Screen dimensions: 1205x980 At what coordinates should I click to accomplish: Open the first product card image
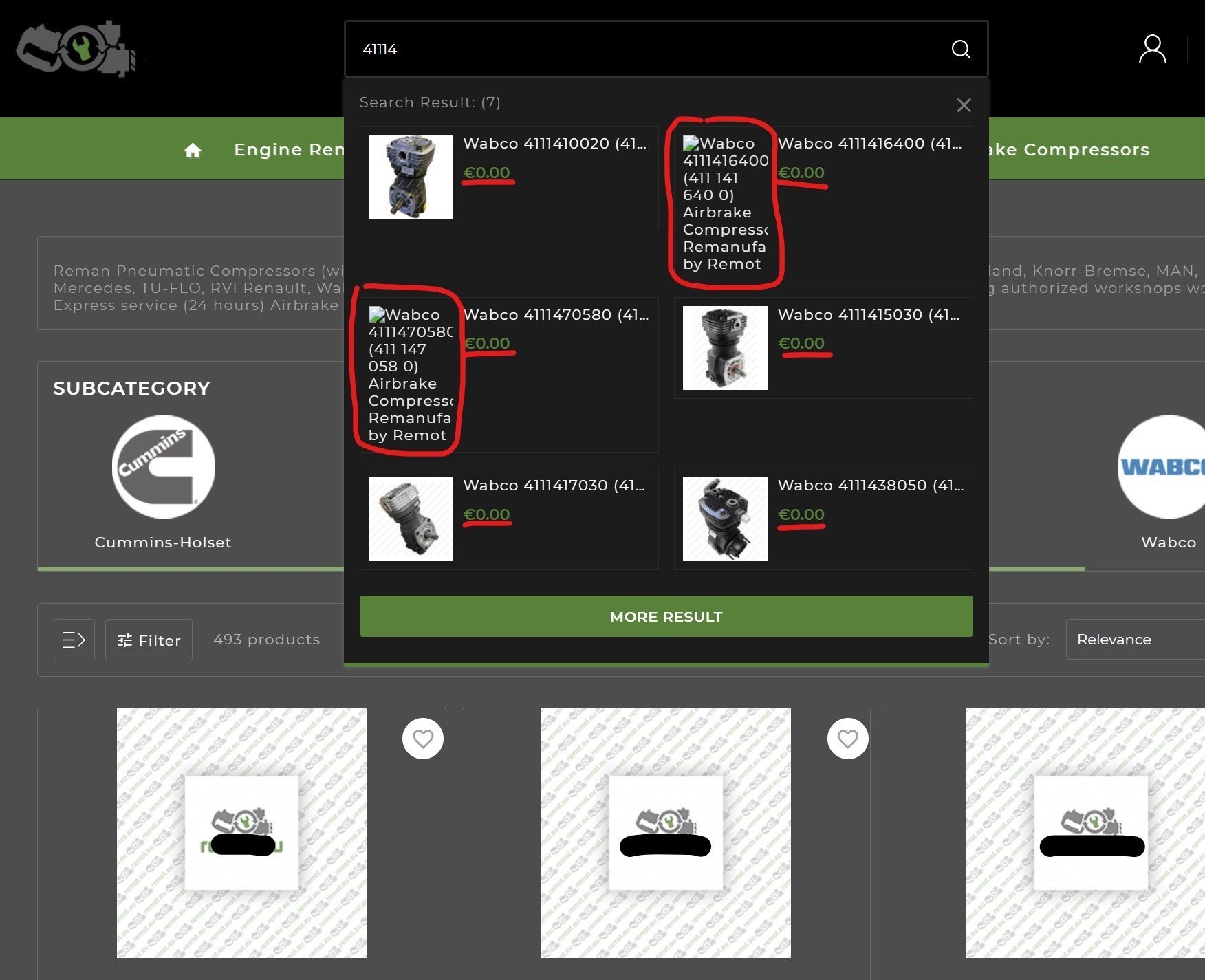241,833
